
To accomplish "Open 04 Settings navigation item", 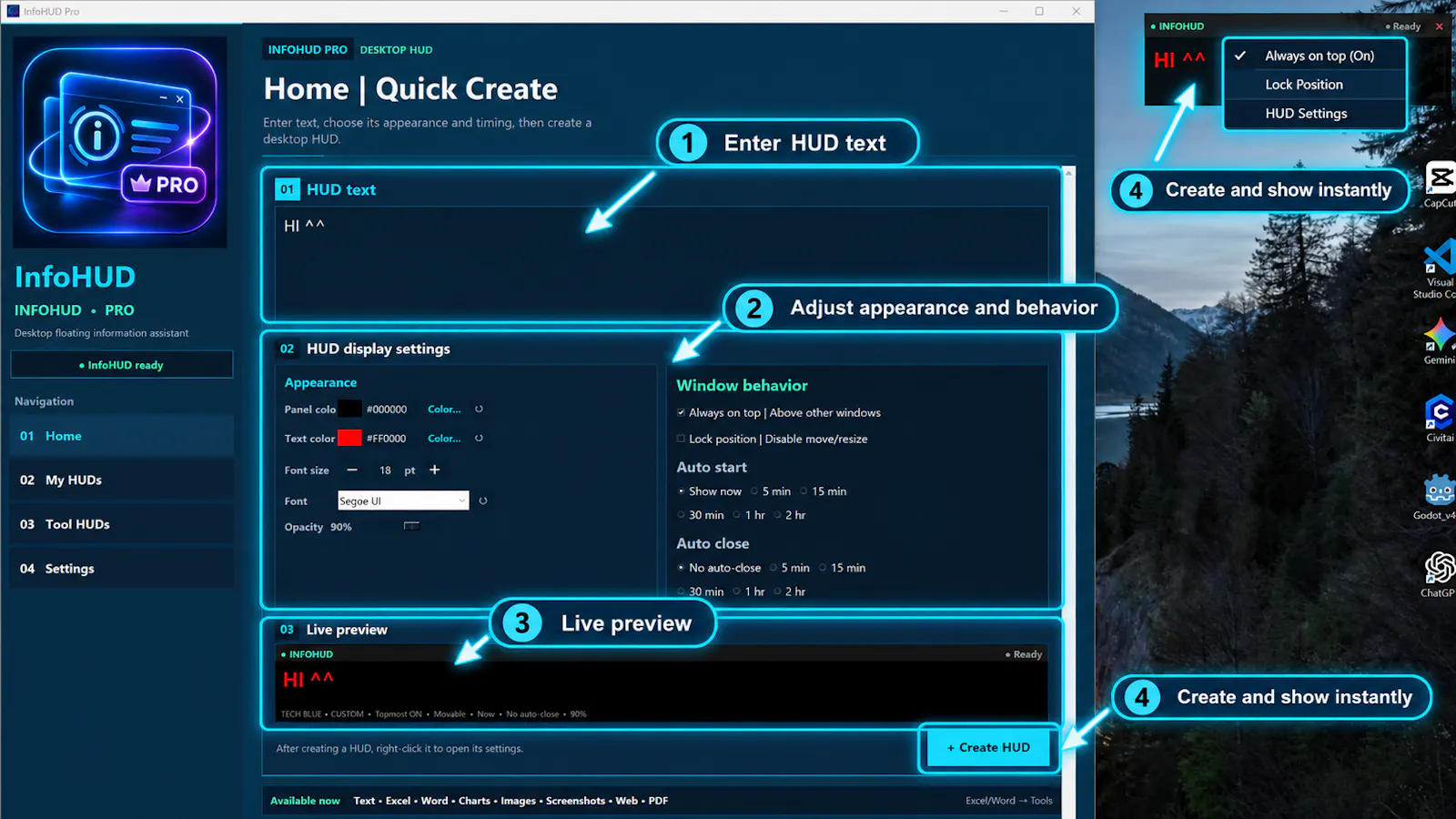I will 122,569.
